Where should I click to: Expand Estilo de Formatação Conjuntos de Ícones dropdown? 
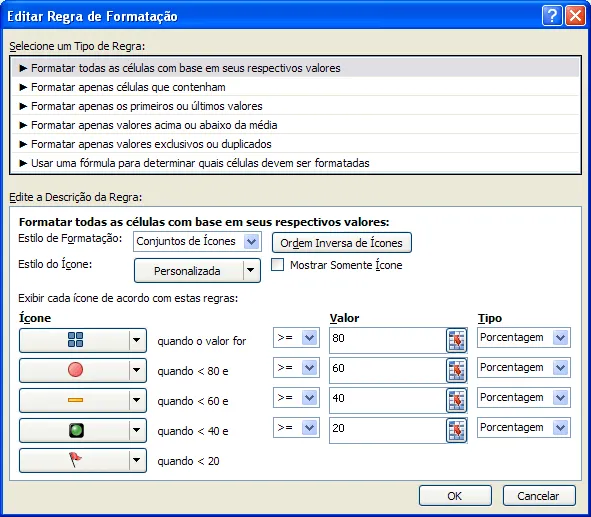pos(197,242)
